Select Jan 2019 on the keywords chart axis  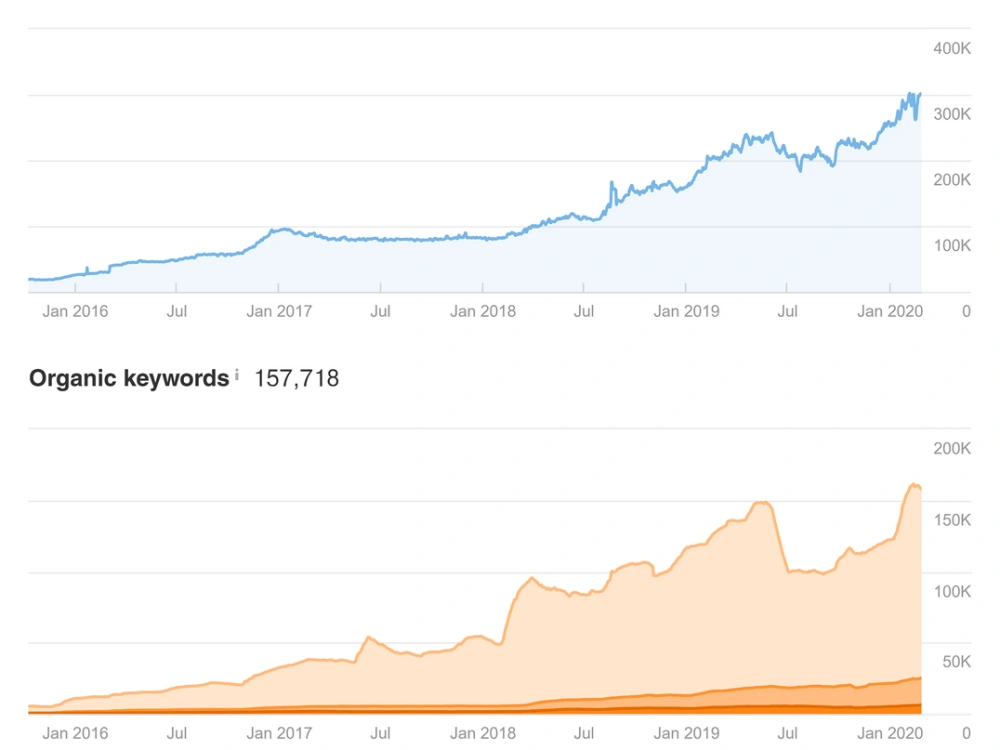tap(686, 733)
